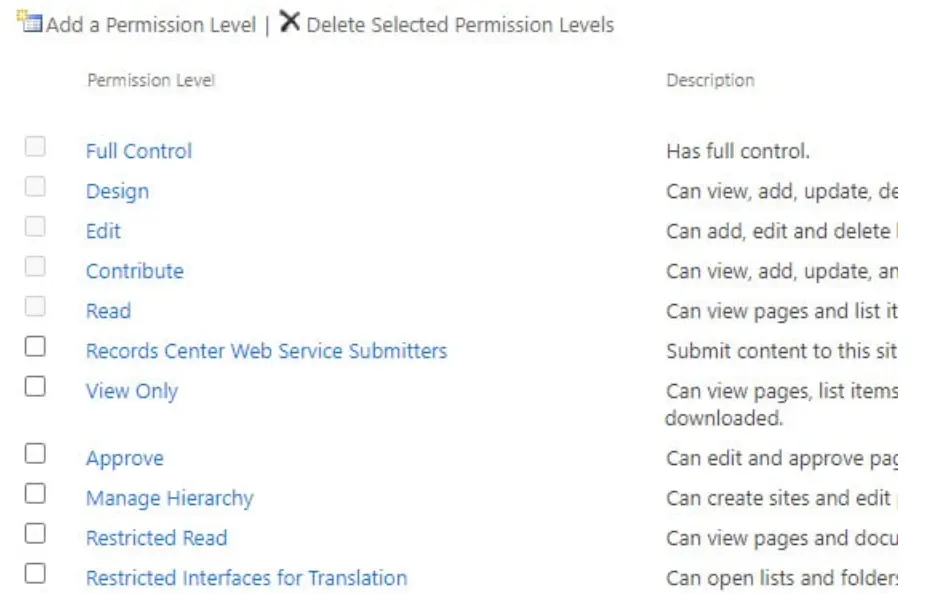The height and width of the screenshot is (594, 930).
Task: Open the Restricted Read permission level
Action: point(156,538)
